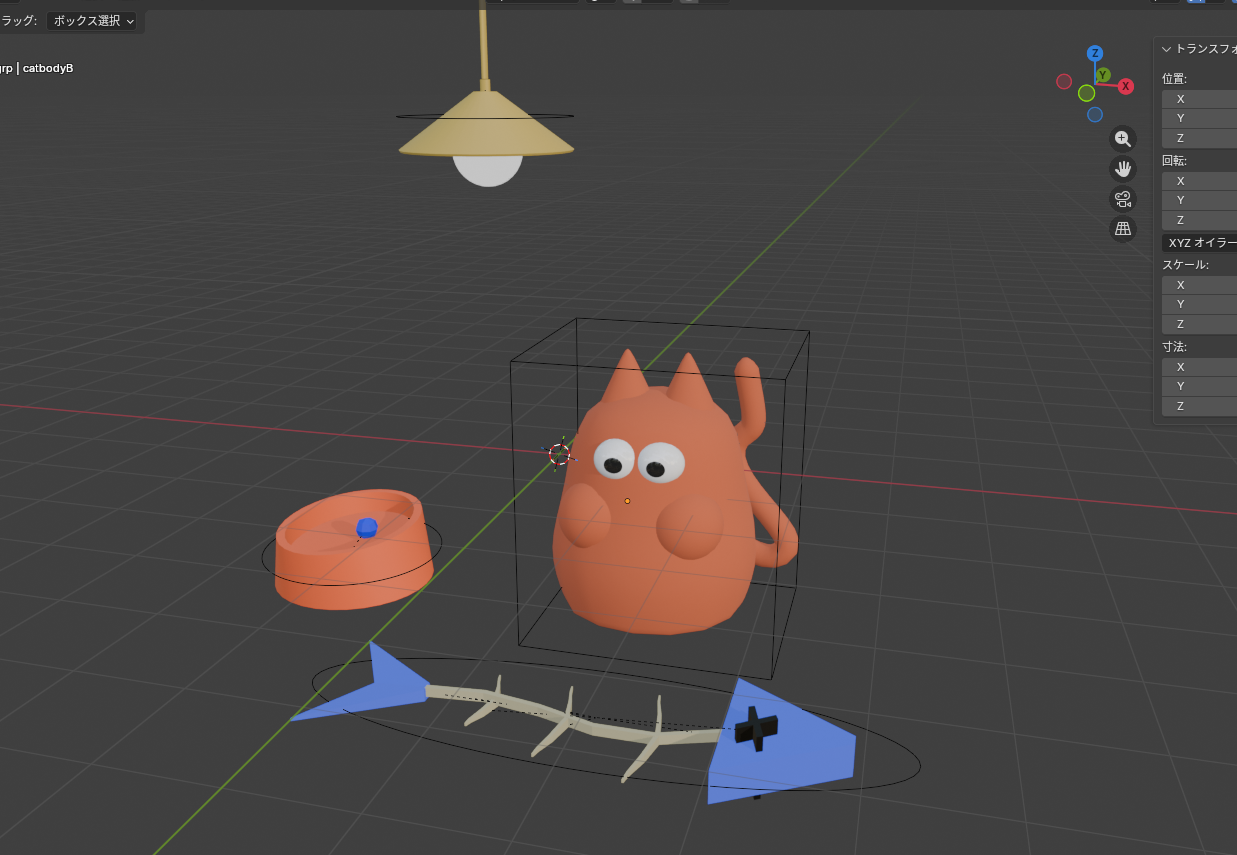Open the XYZ オイラー rotation mode dropdown

[1200, 243]
